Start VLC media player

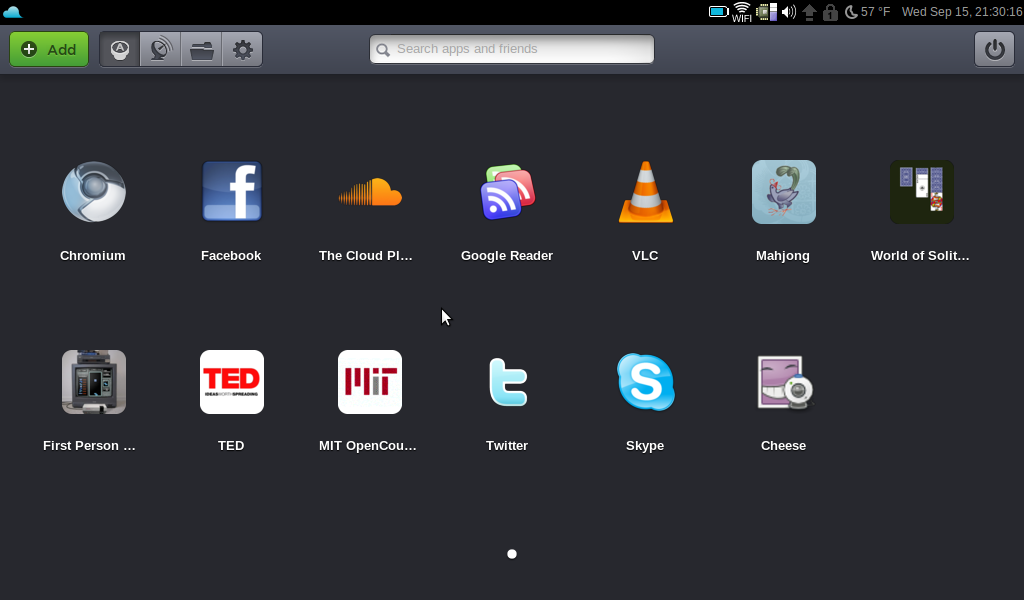(x=645, y=192)
